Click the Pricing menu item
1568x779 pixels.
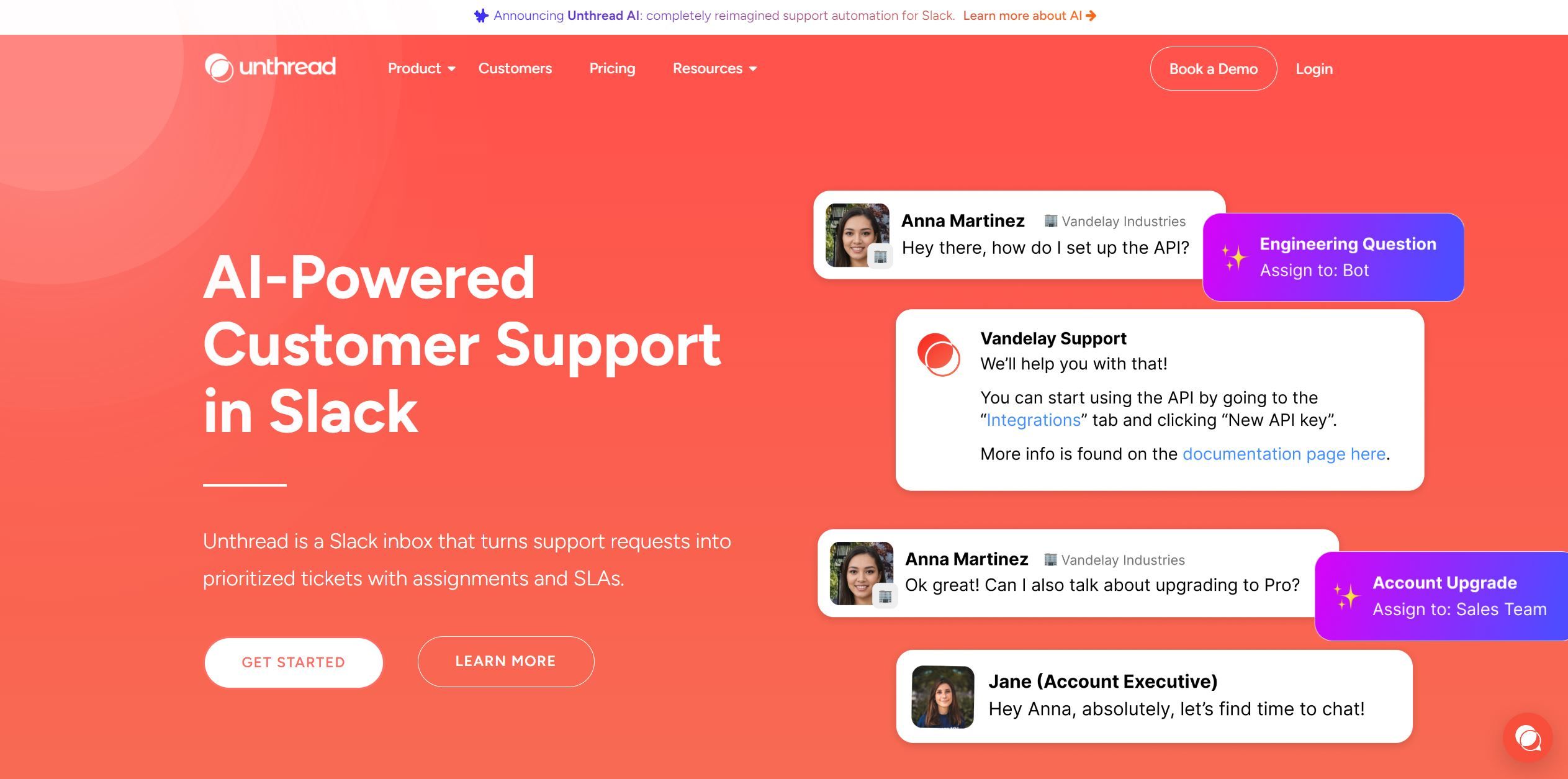612,68
